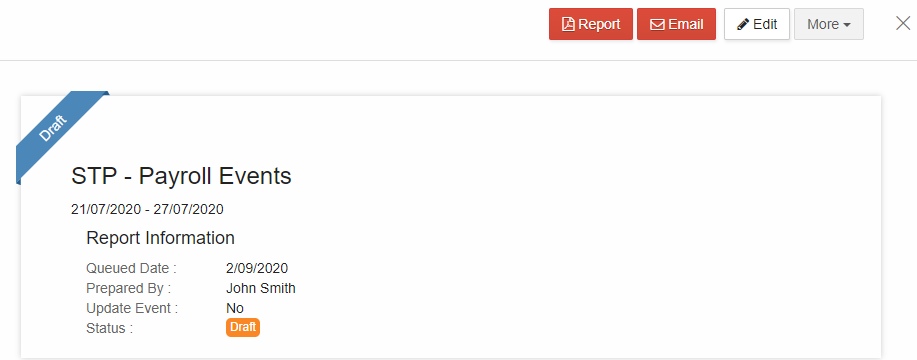Image resolution: width=917 pixels, height=360 pixels.
Task: Click the envelope icon on Email button
Action: click(657, 25)
